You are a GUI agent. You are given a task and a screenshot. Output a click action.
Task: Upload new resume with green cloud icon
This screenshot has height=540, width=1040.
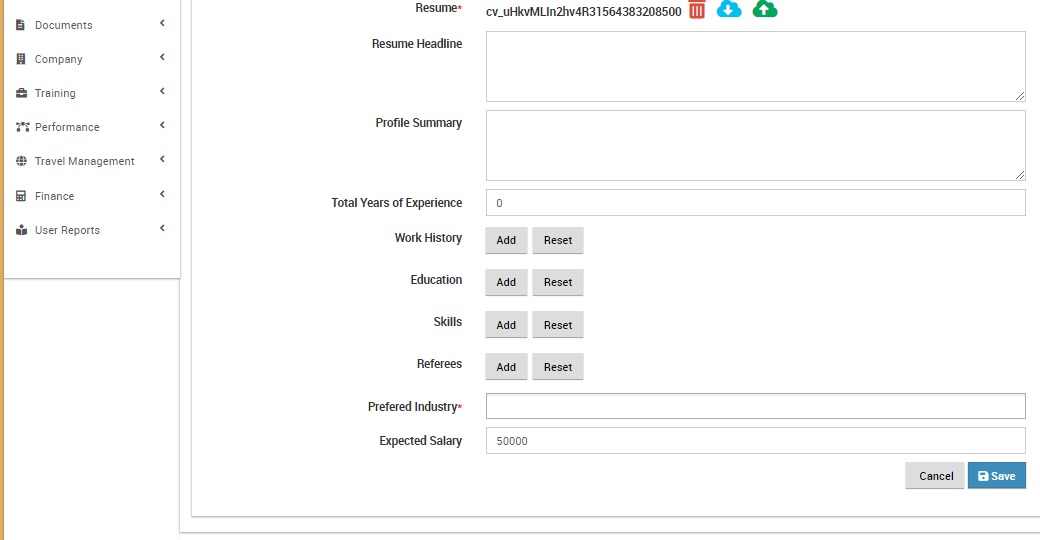[765, 9]
